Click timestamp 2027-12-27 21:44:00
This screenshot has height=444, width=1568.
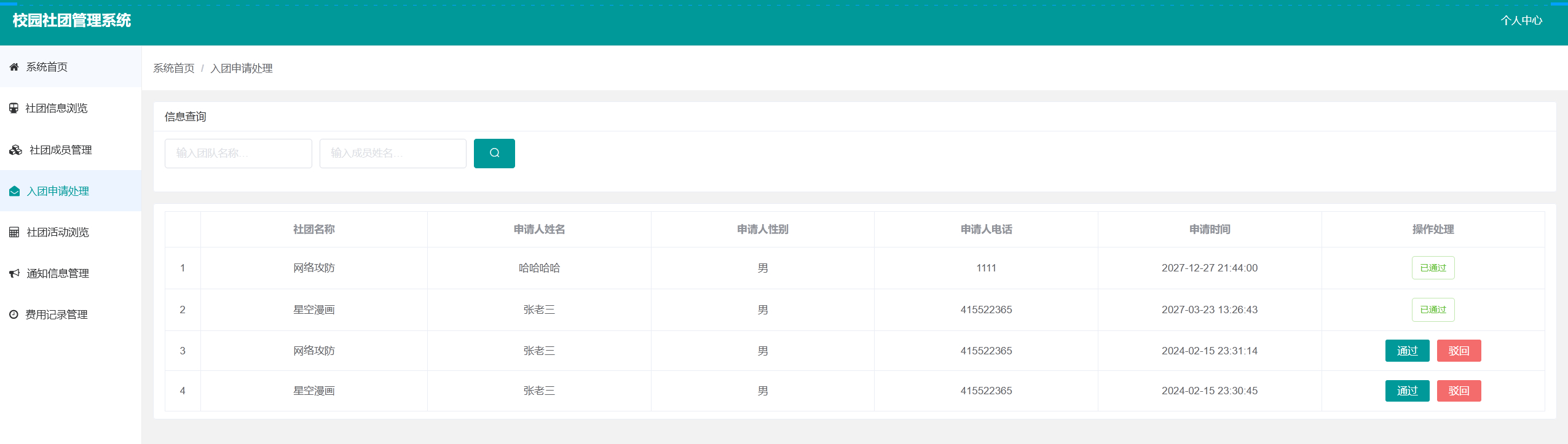tap(1210, 268)
